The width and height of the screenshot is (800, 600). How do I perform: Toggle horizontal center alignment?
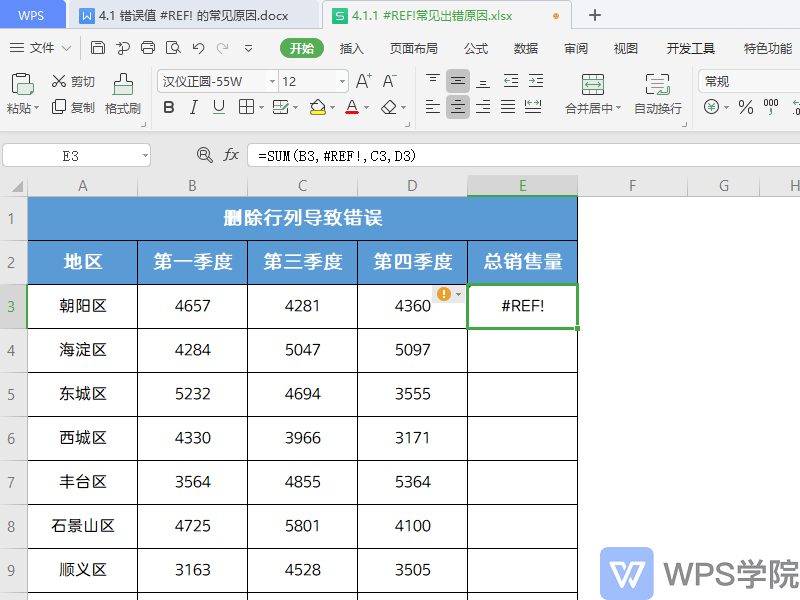[458, 107]
